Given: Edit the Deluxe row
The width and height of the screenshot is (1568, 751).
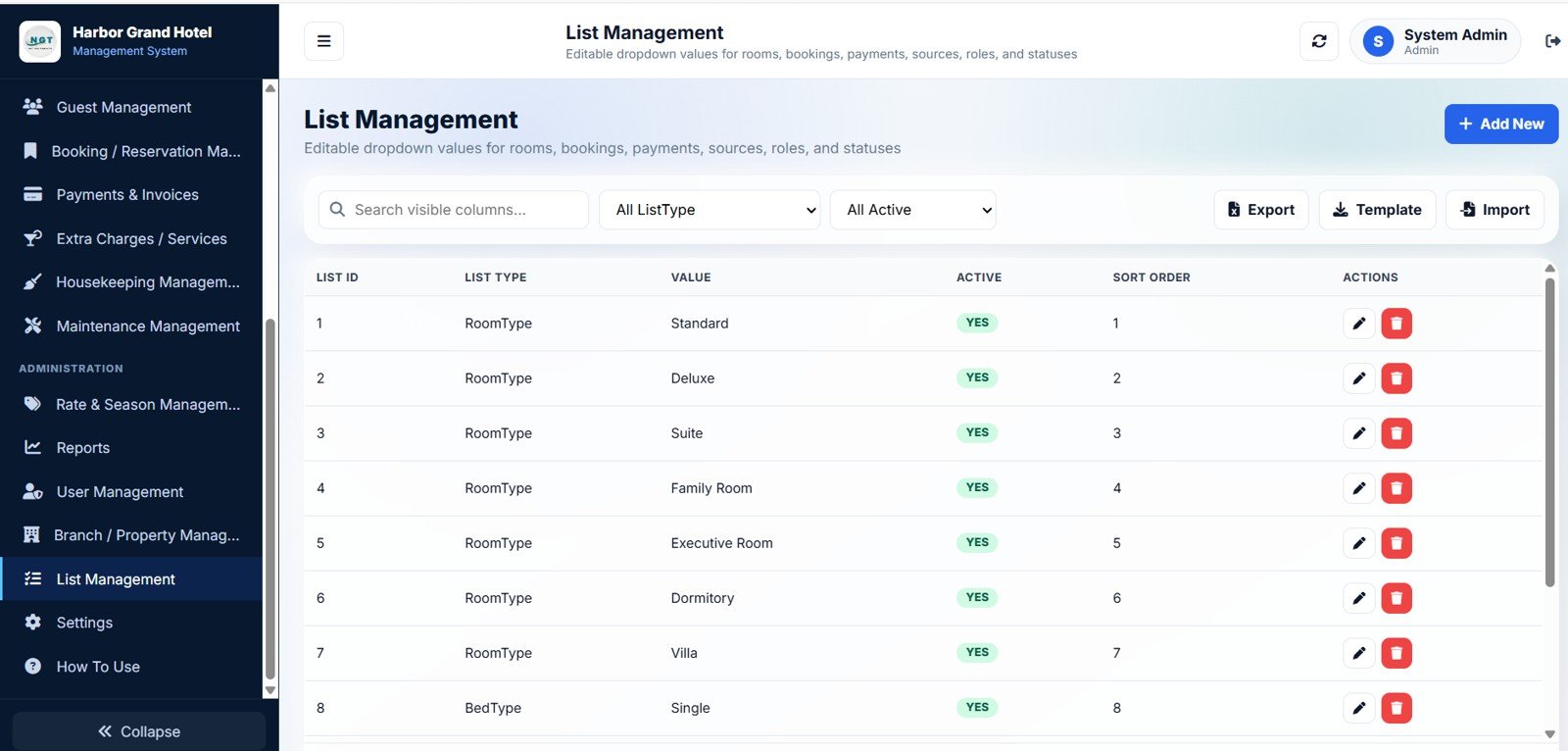Looking at the screenshot, I should point(1358,378).
